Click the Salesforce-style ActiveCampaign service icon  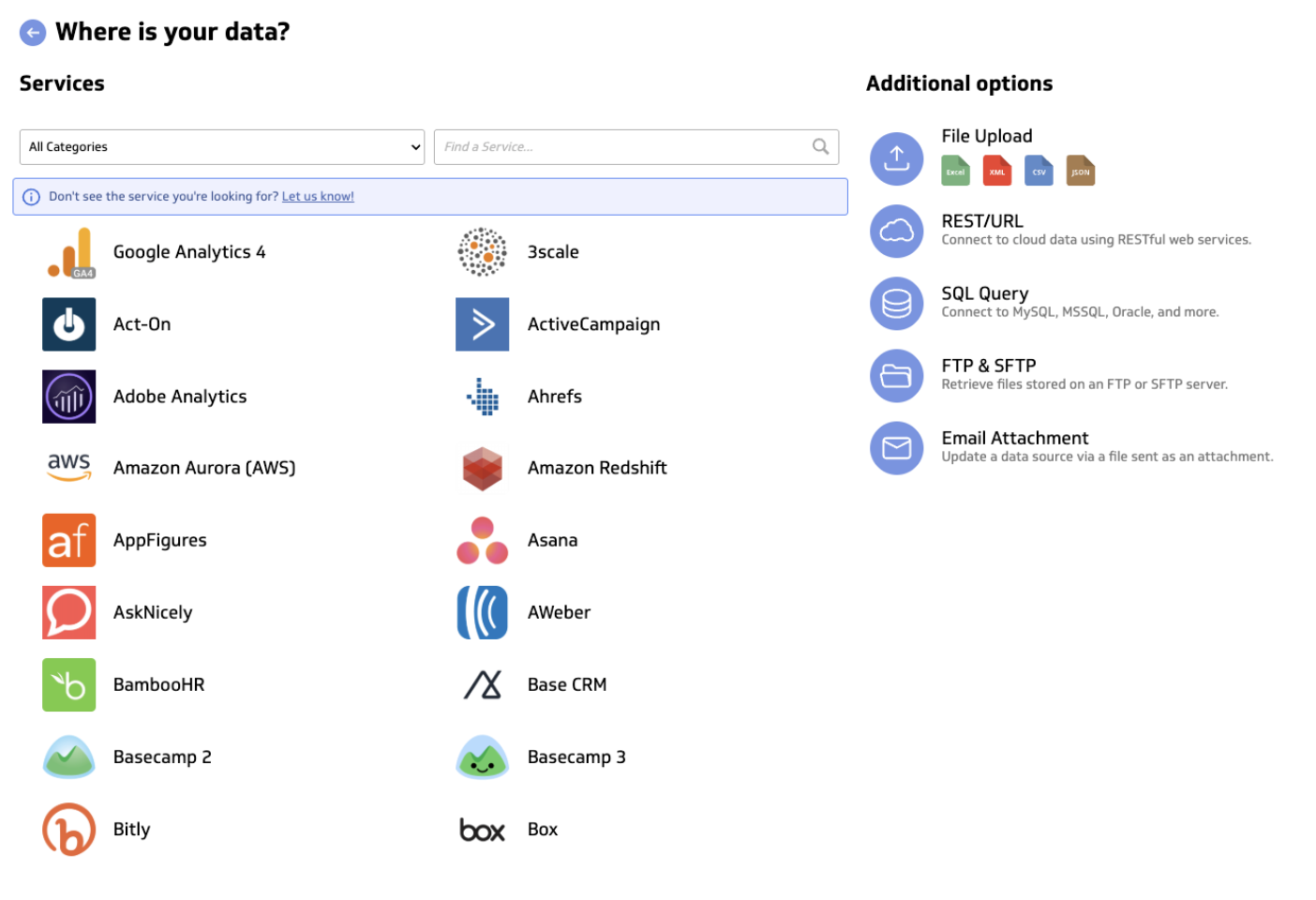point(482,324)
